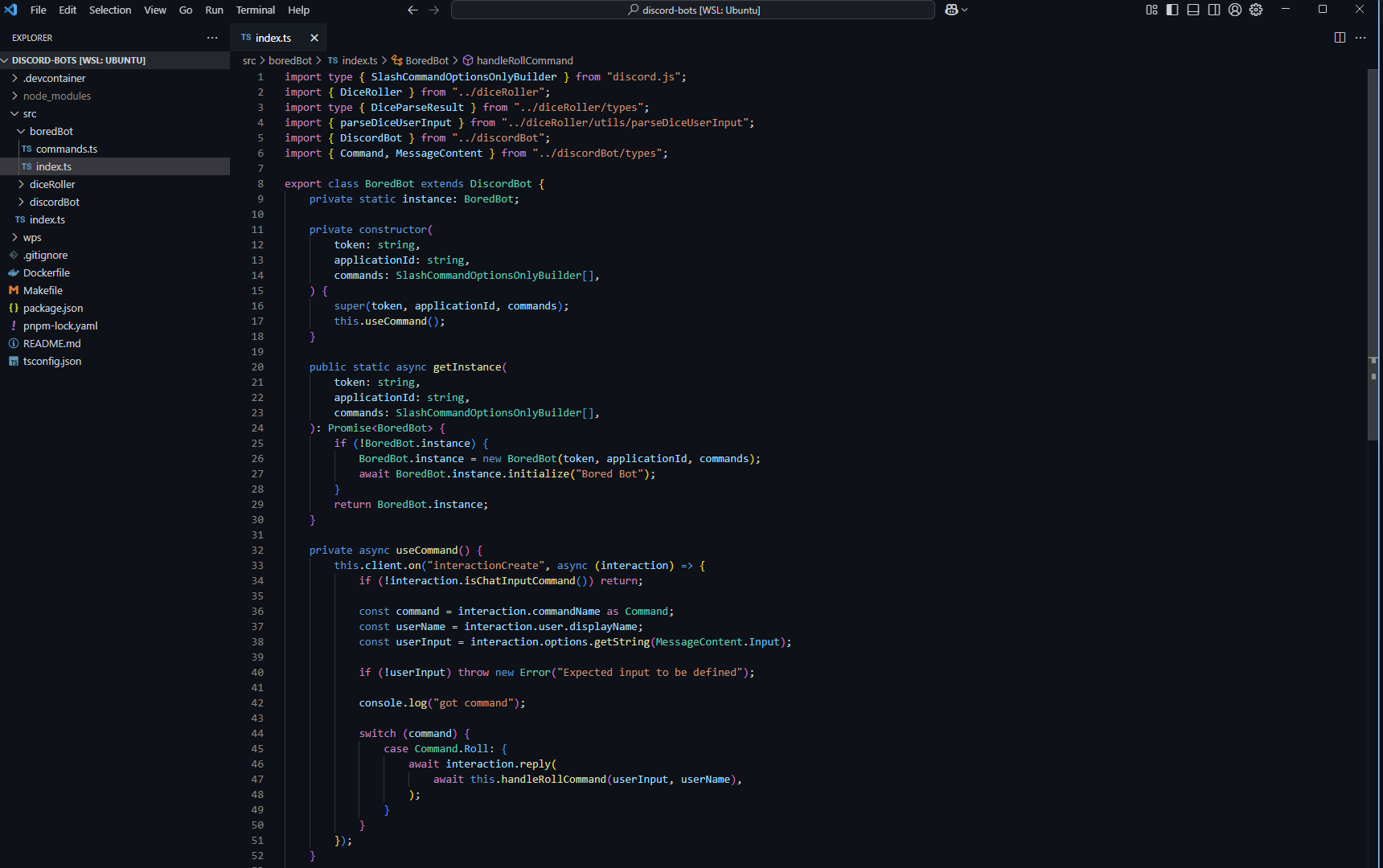Click the useCommand method declaration
1383x868 pixels.
click(x=426, y=550)
